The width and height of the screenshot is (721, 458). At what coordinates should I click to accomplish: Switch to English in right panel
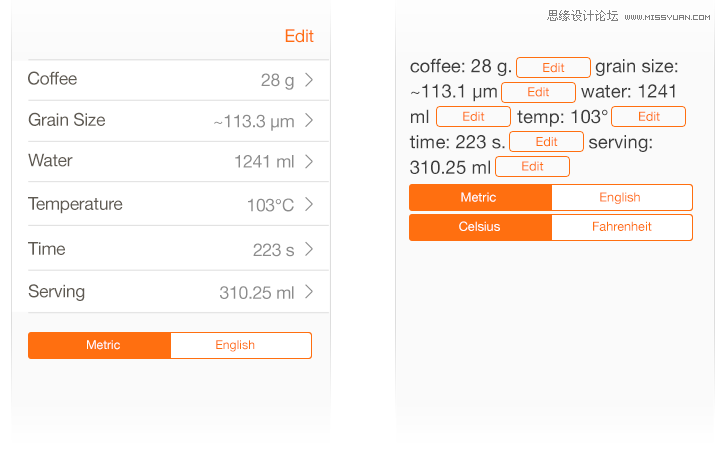(621, 197)
